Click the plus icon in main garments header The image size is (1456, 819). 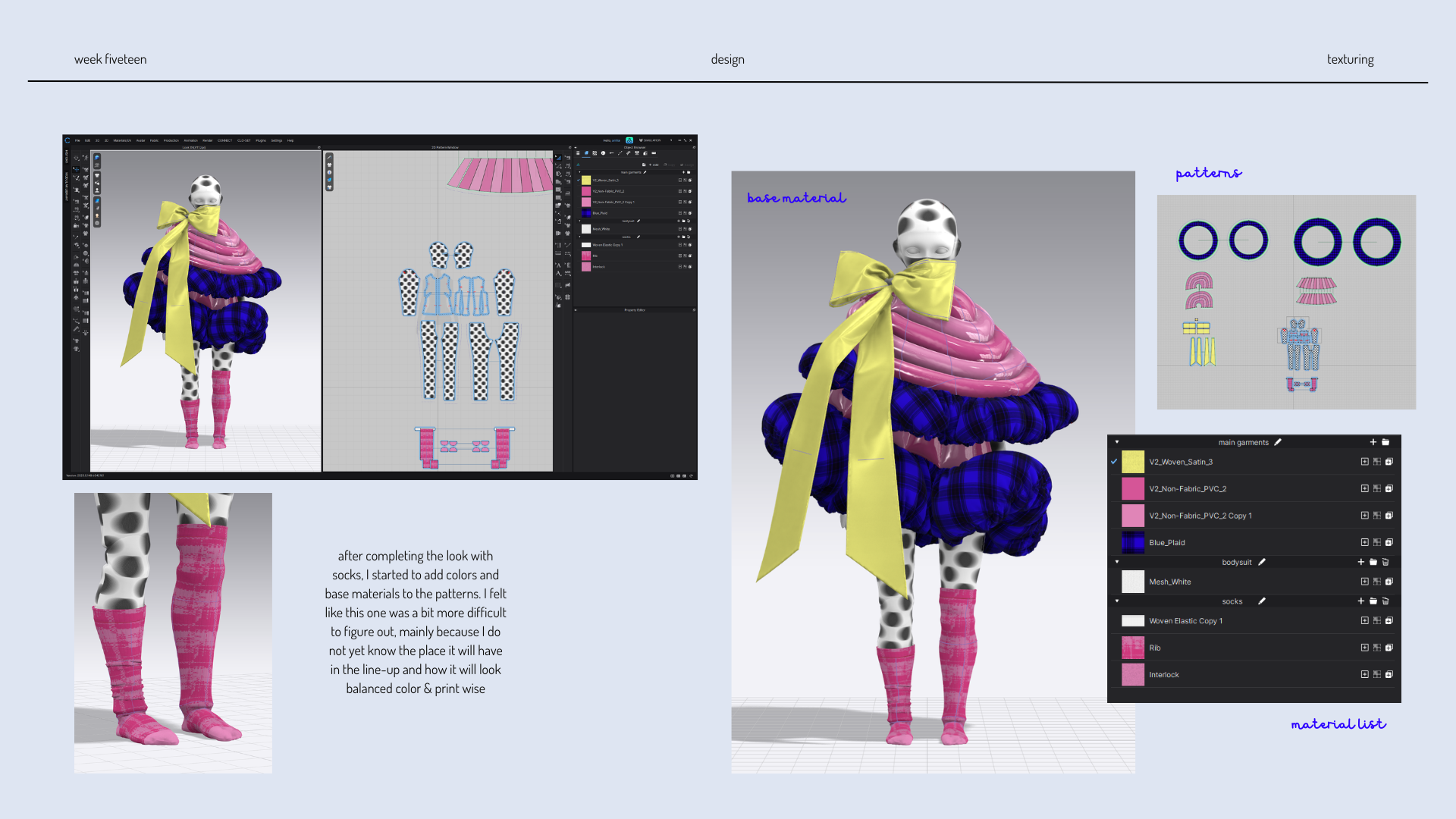pyautogui.click(x=1373, y=442)
